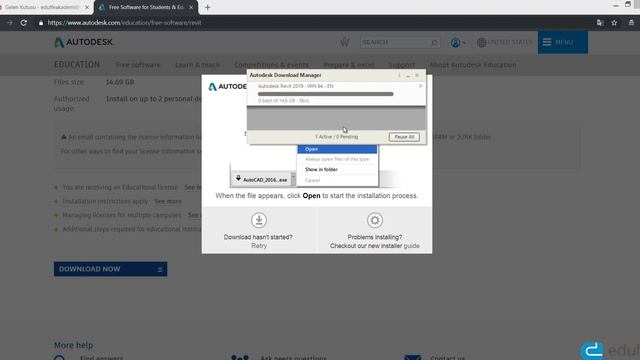Screen dimensions: 640x360
Task: Click the browser forward arrow
Action: click(9, 23)
